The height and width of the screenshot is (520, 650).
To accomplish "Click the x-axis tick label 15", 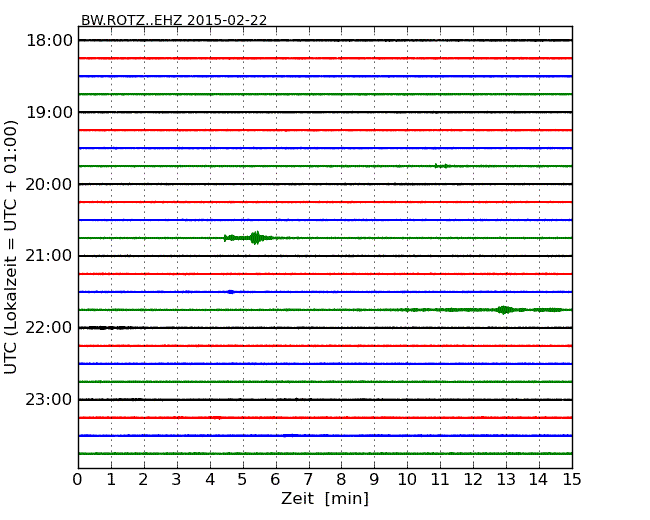I will 572,480.
